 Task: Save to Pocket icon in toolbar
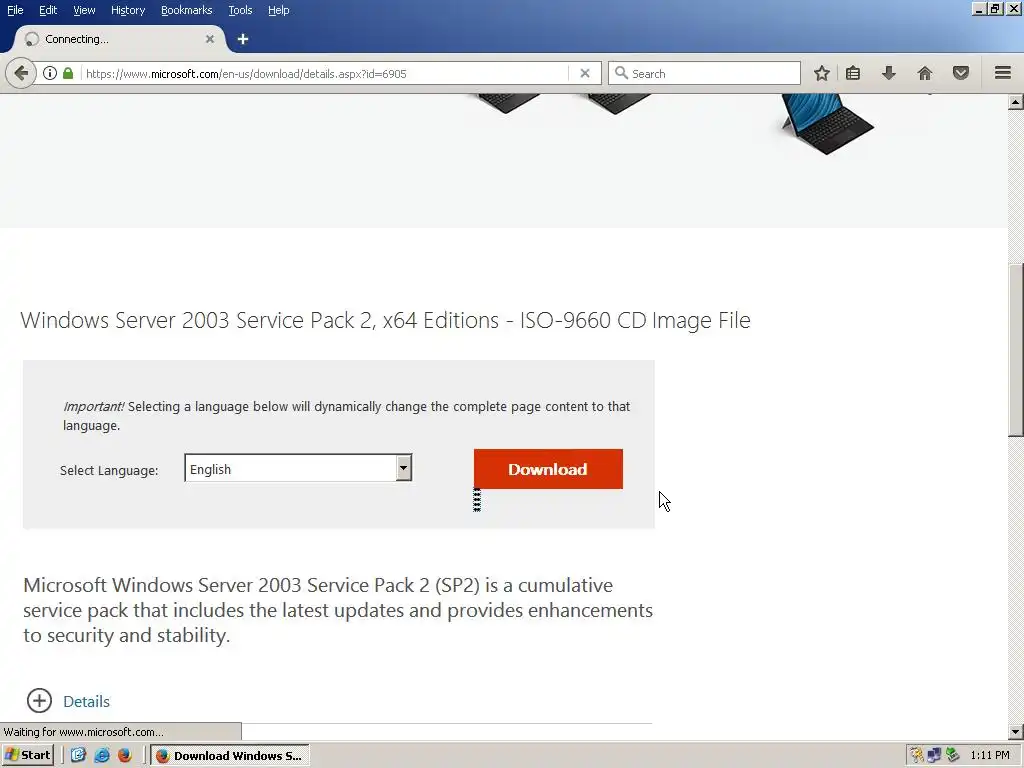(x=961, y=73)
